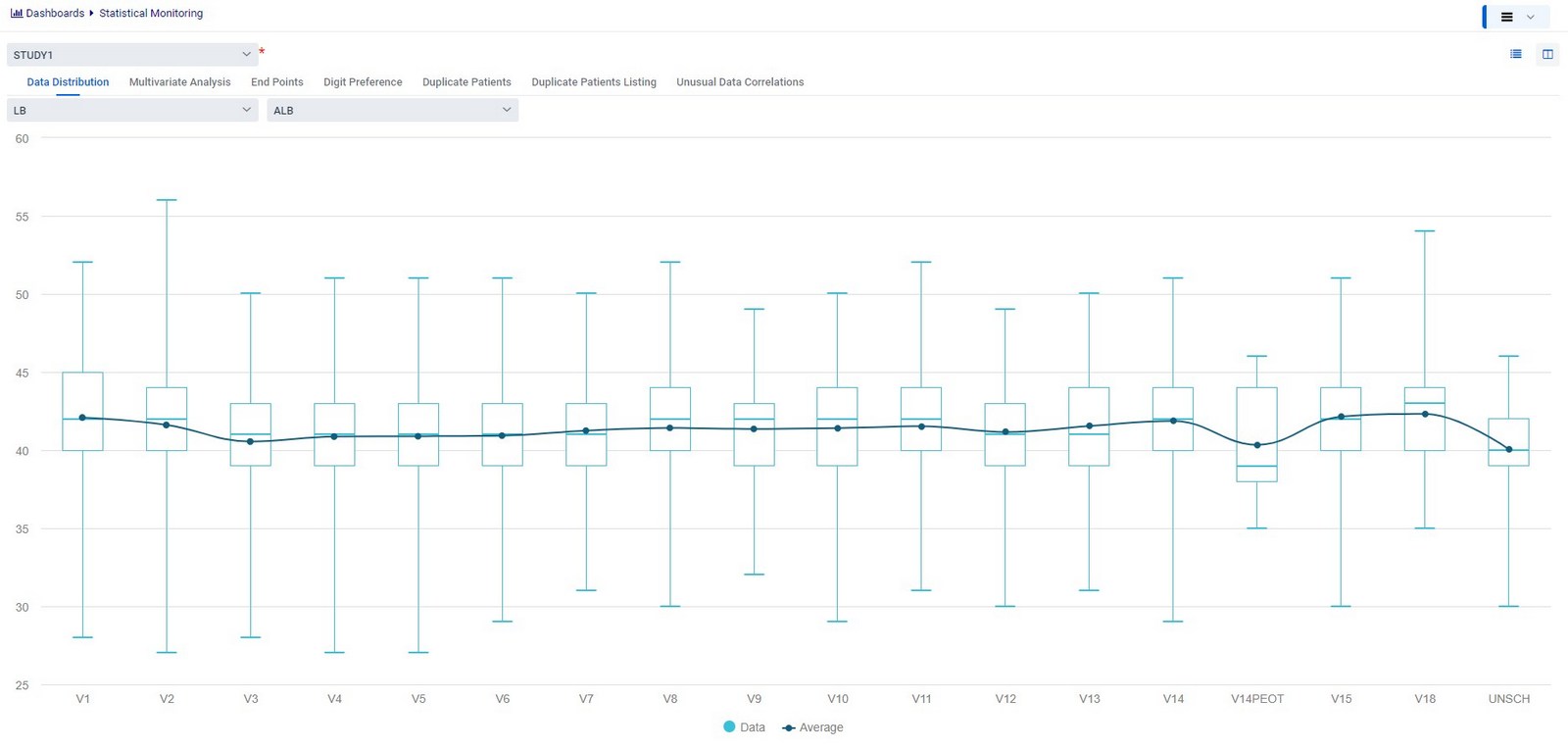Screen dimensions: 1568x750
Task: Click the V11 axis label
Action: tap(922, 699)
